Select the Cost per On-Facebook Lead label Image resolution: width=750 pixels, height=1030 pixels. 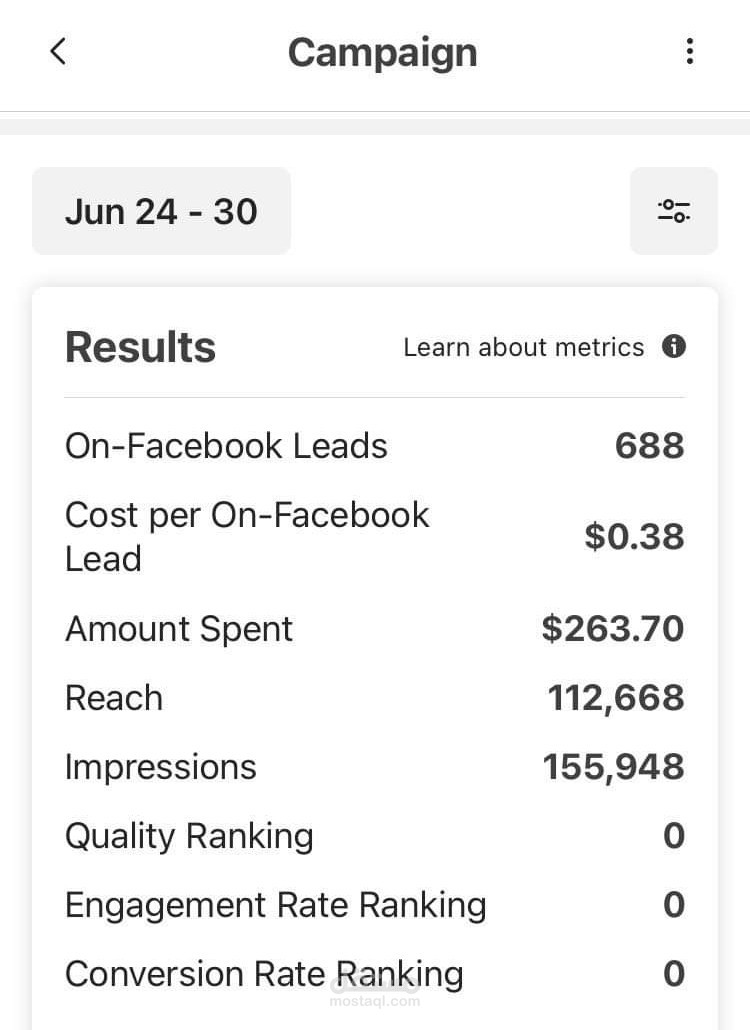click(247, 537)
